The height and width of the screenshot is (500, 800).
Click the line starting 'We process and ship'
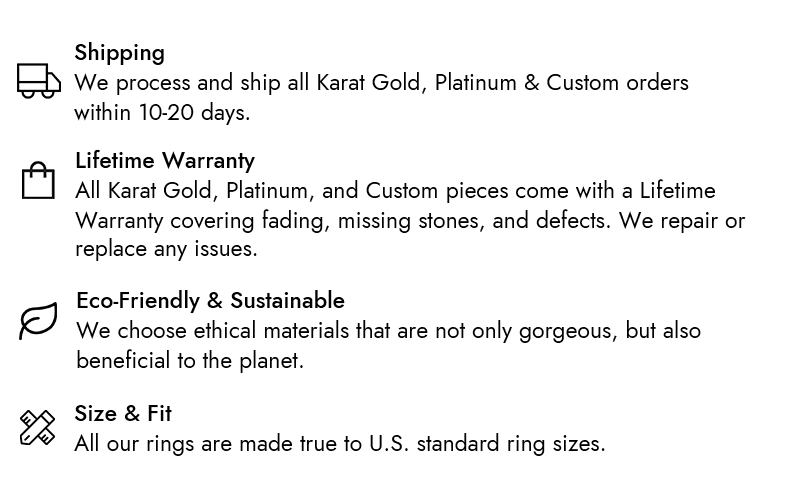381,82
